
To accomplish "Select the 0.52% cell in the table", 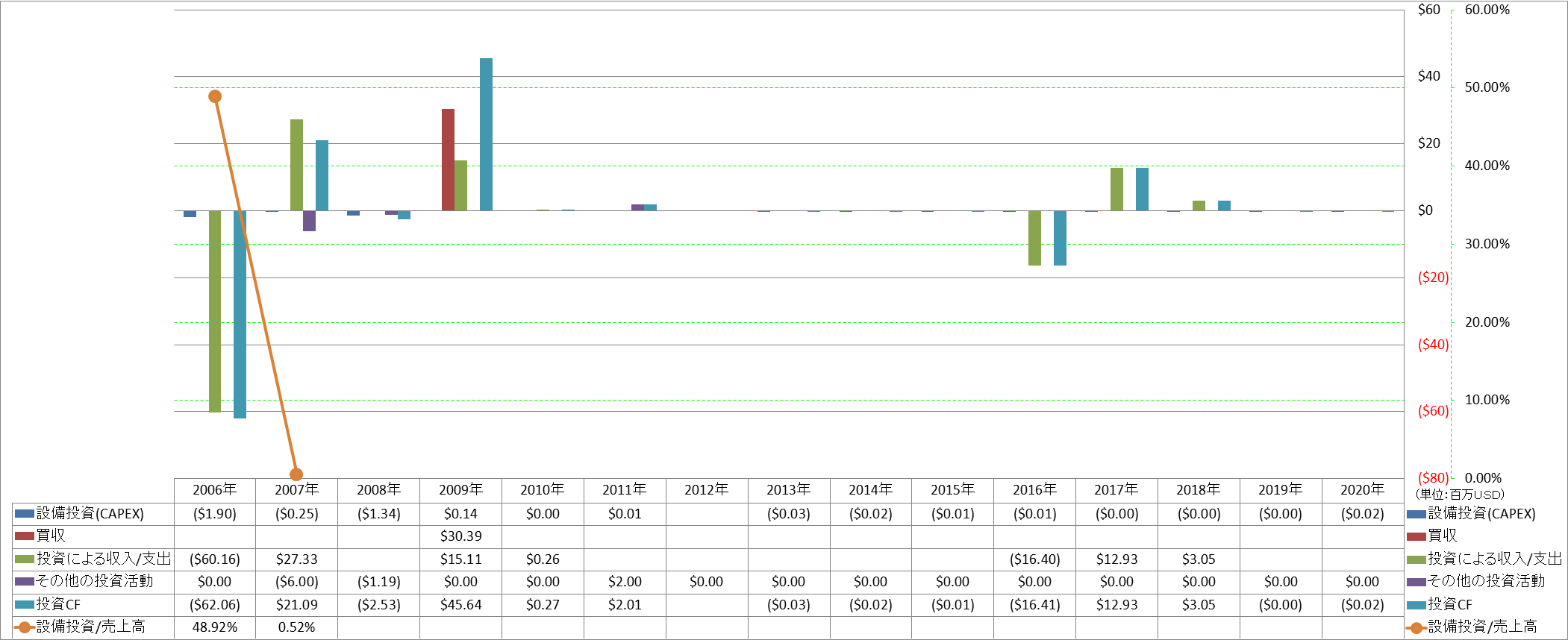I will pyautogui.click(x=297, y=627).
